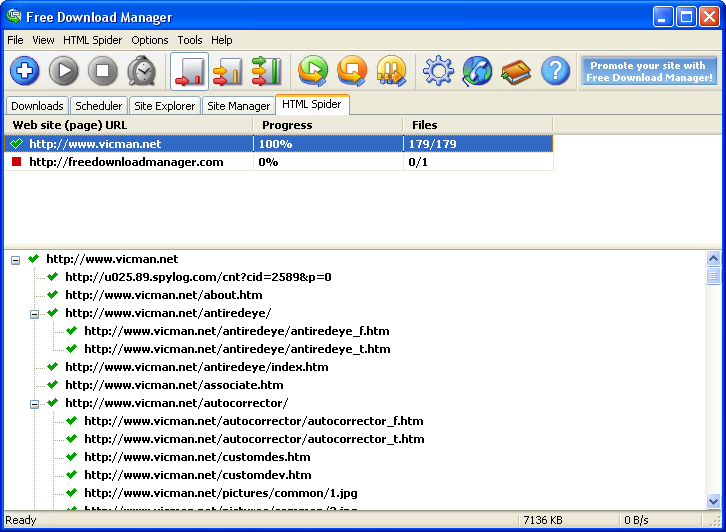The height and width of the screenshot is (532, 726).
Task: Click the scroll down arrow in tree pane
Action: (713, 501)
